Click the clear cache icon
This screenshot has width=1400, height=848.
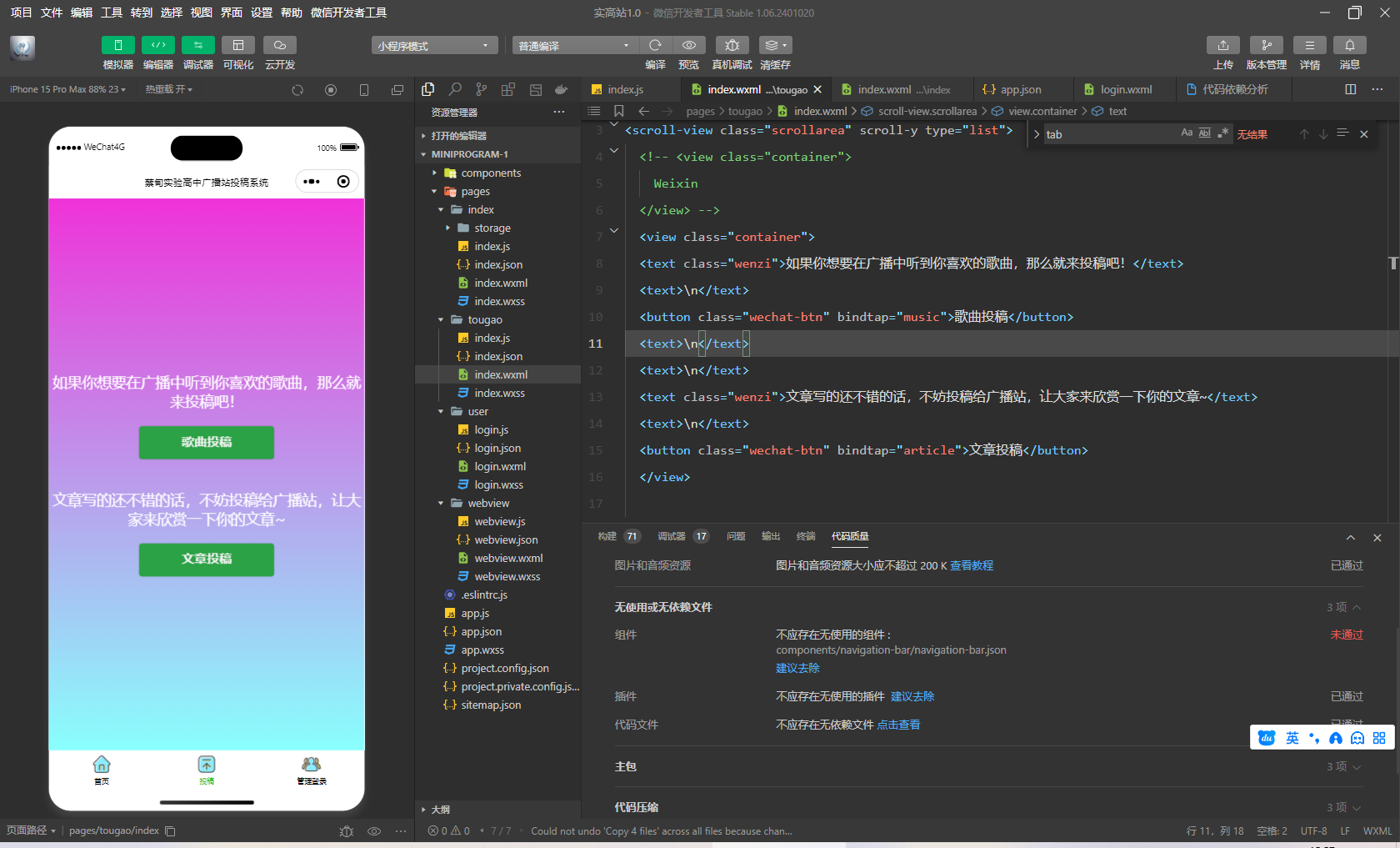[x=775, y=45]
